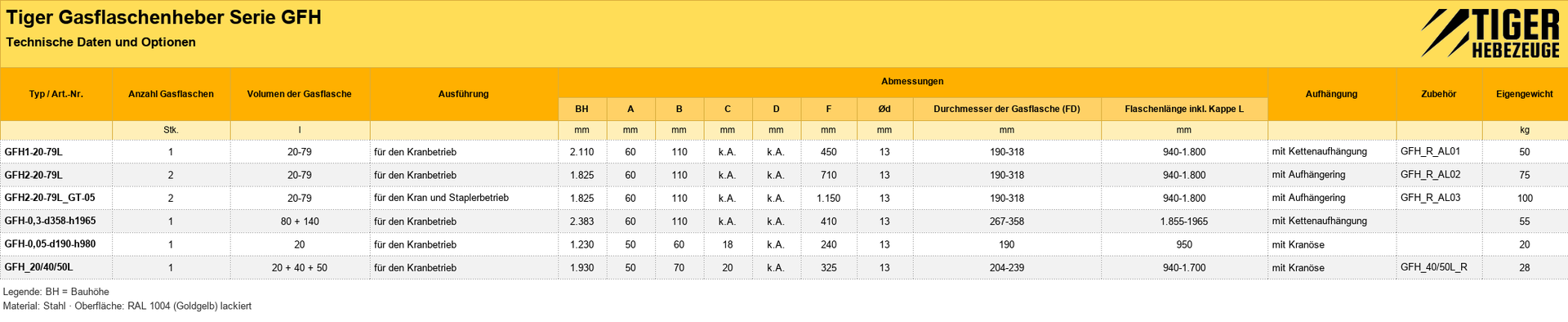
Task: Select the Eigengewicht column header
Action: point(1524,94)
